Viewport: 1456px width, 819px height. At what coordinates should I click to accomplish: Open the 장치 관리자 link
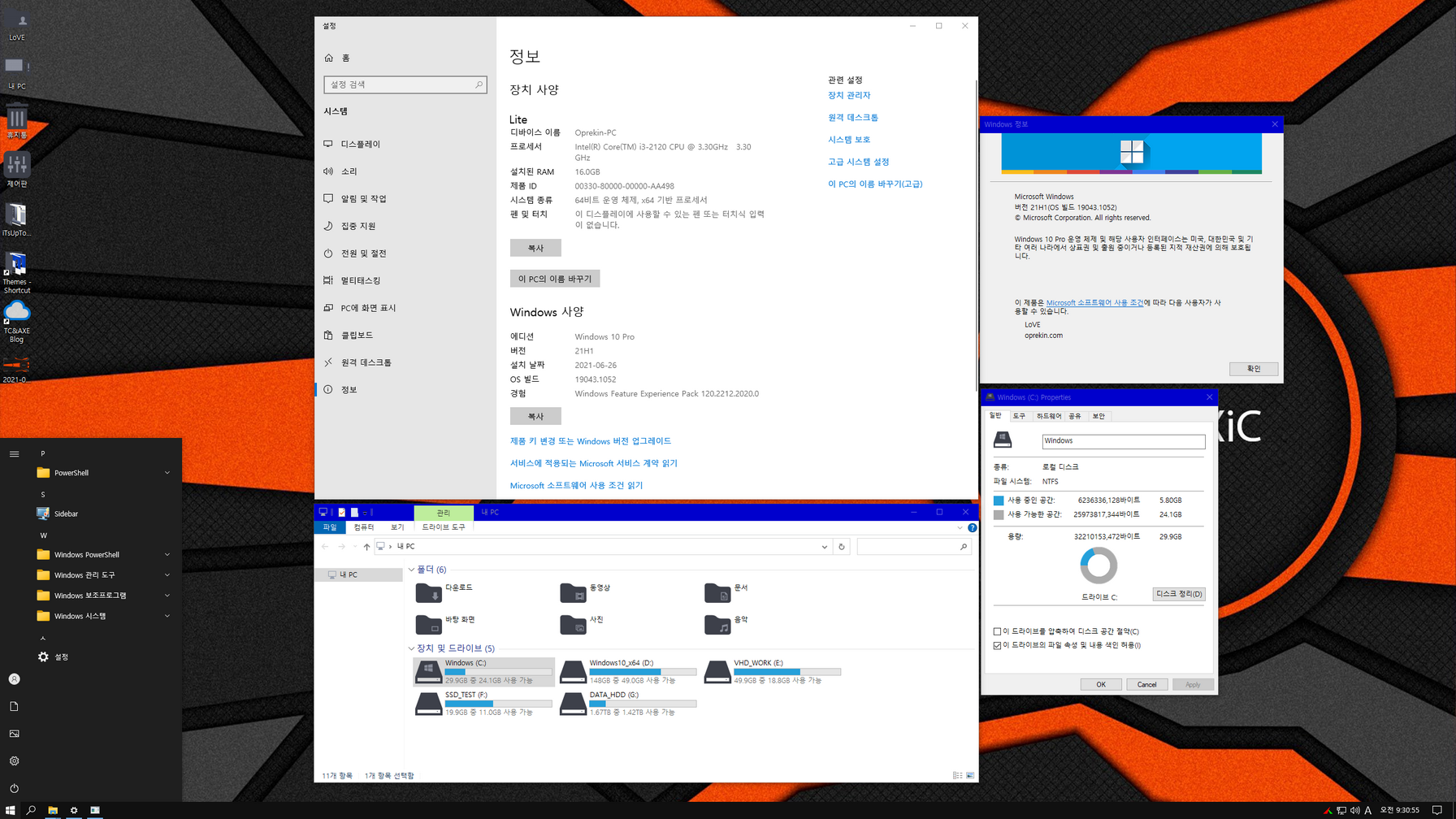[x=849, y=95]
